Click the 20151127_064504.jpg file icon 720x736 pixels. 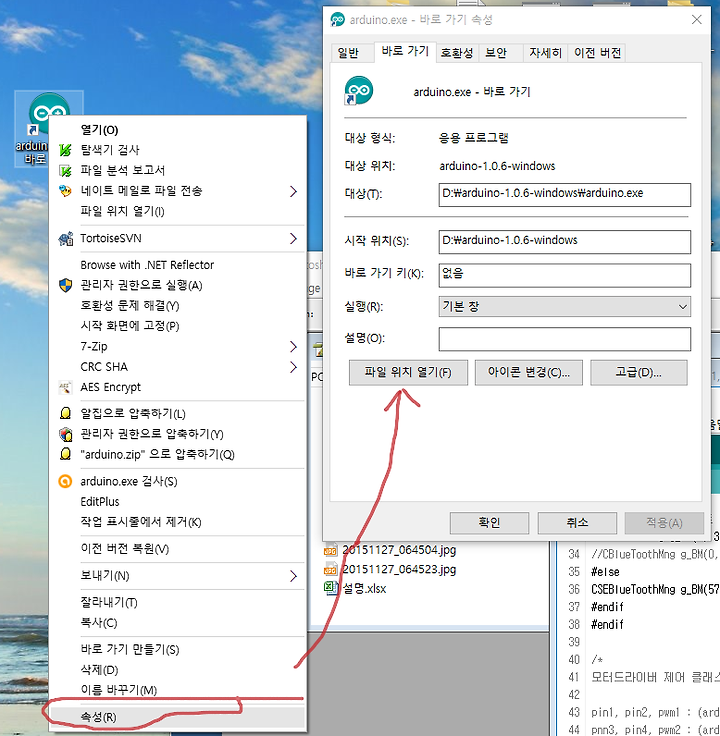(x=330, y=550)
